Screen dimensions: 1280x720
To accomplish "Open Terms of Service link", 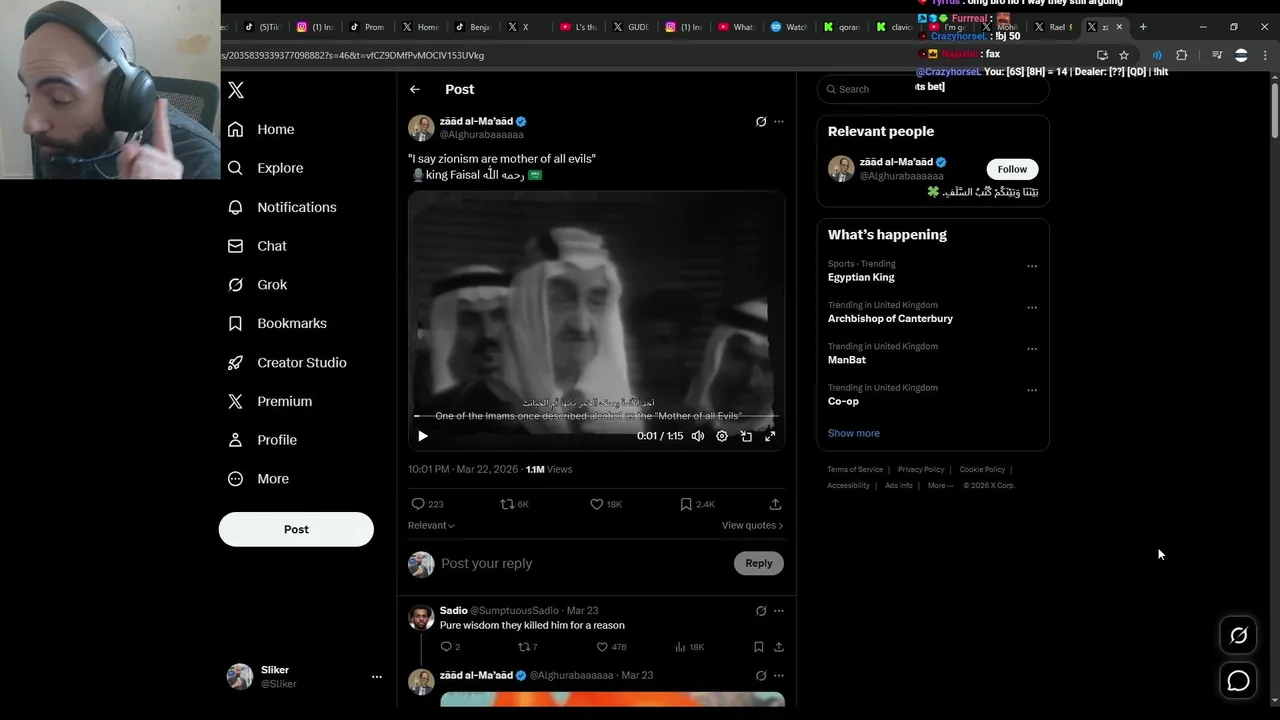I will coord(855,469).
